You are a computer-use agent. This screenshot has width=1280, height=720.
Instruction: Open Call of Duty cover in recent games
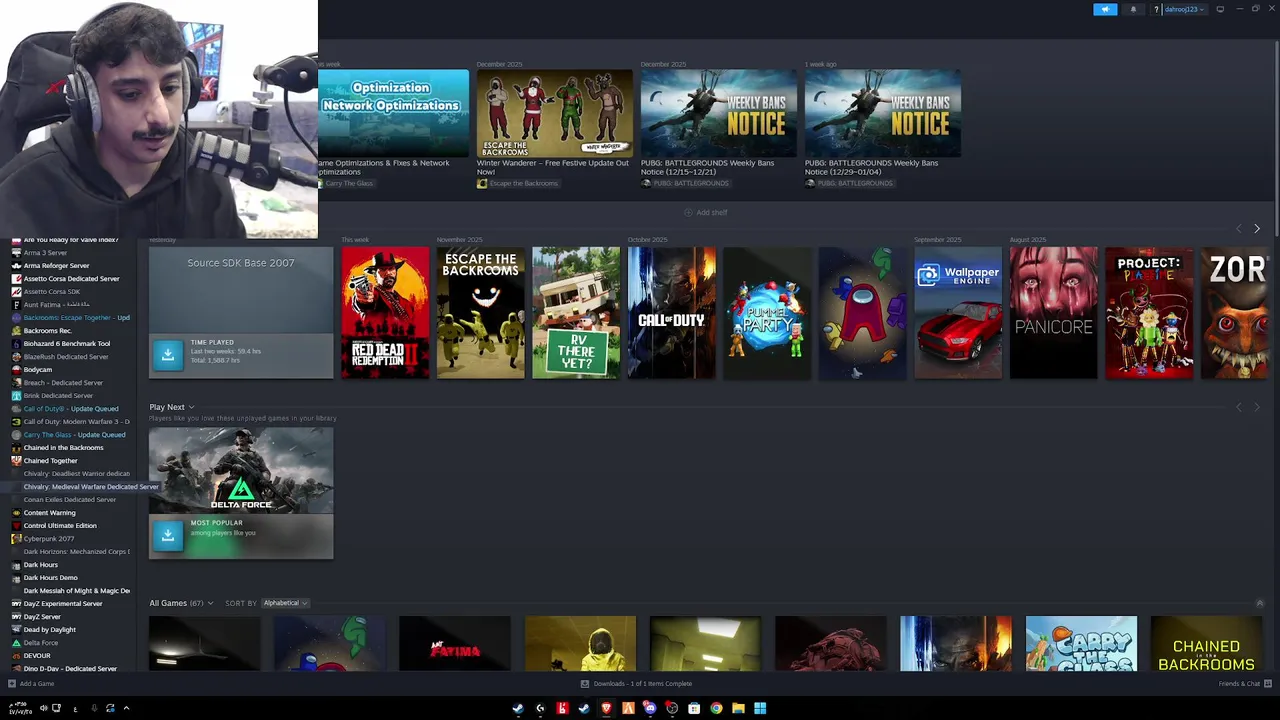click(x=671, y=313)
